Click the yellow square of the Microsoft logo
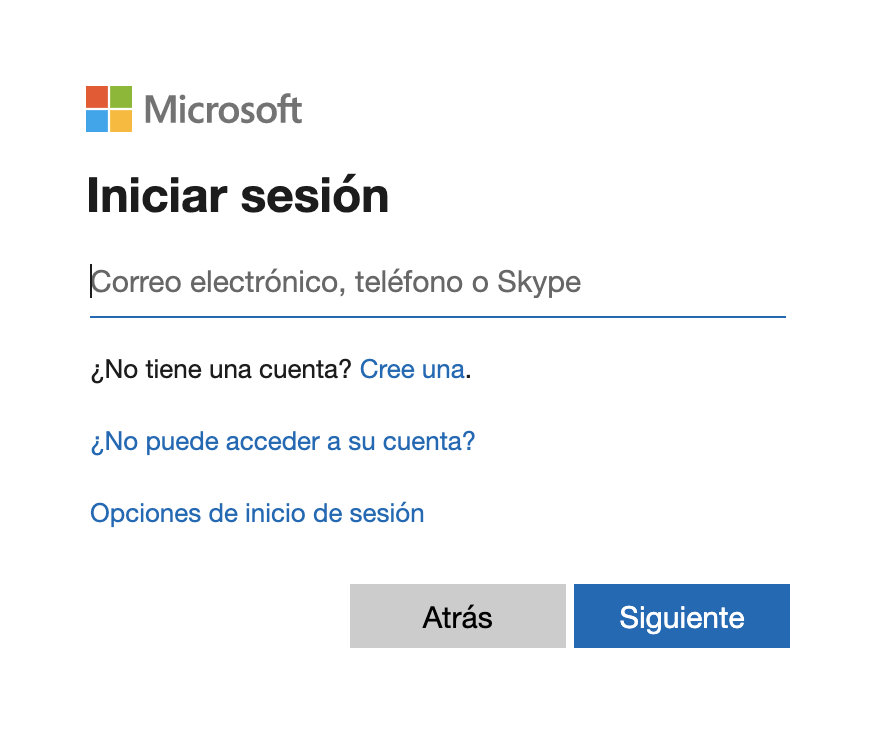This screenshot has width=872, height=730. [121, 121]
